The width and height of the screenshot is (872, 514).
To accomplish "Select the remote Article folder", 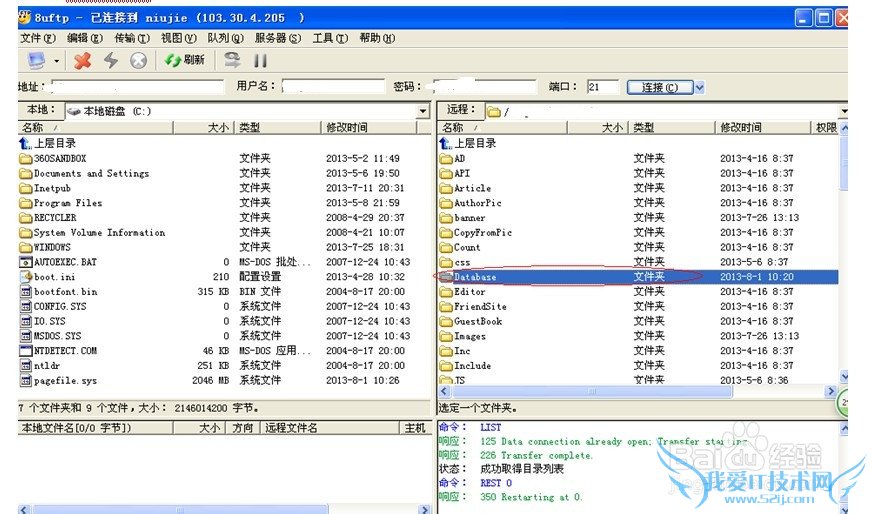I will 465,188.
